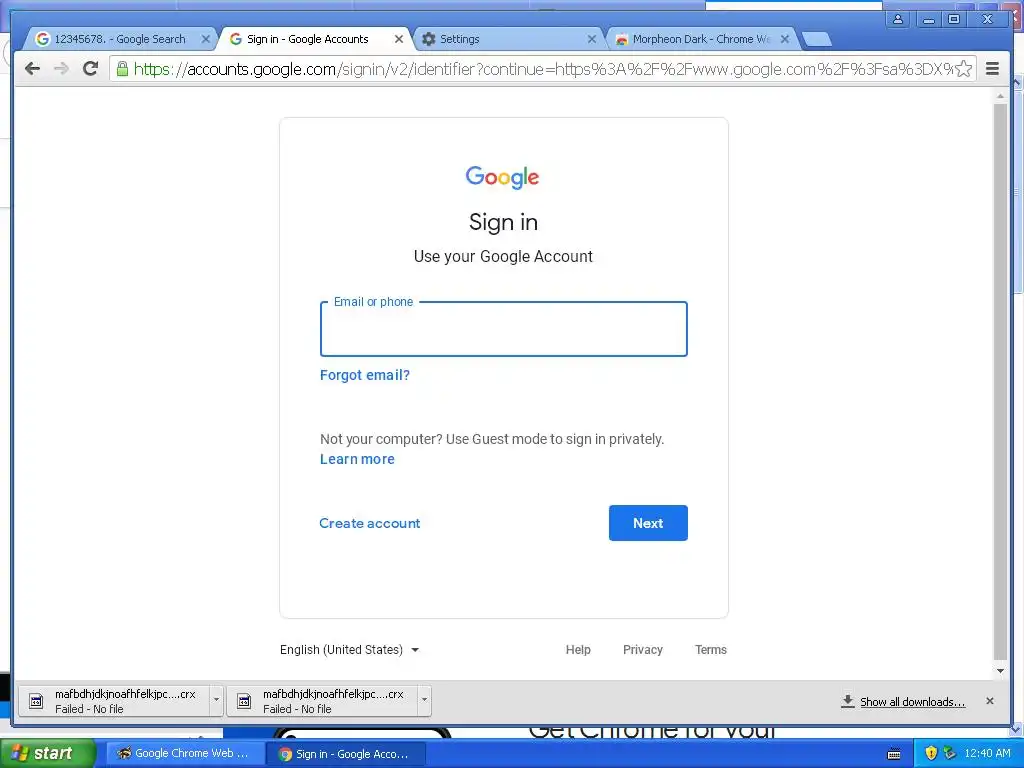Open a new tab with the blank tab button
The height and width of the screenshot is (768, 1024).
tap(816, 39)
